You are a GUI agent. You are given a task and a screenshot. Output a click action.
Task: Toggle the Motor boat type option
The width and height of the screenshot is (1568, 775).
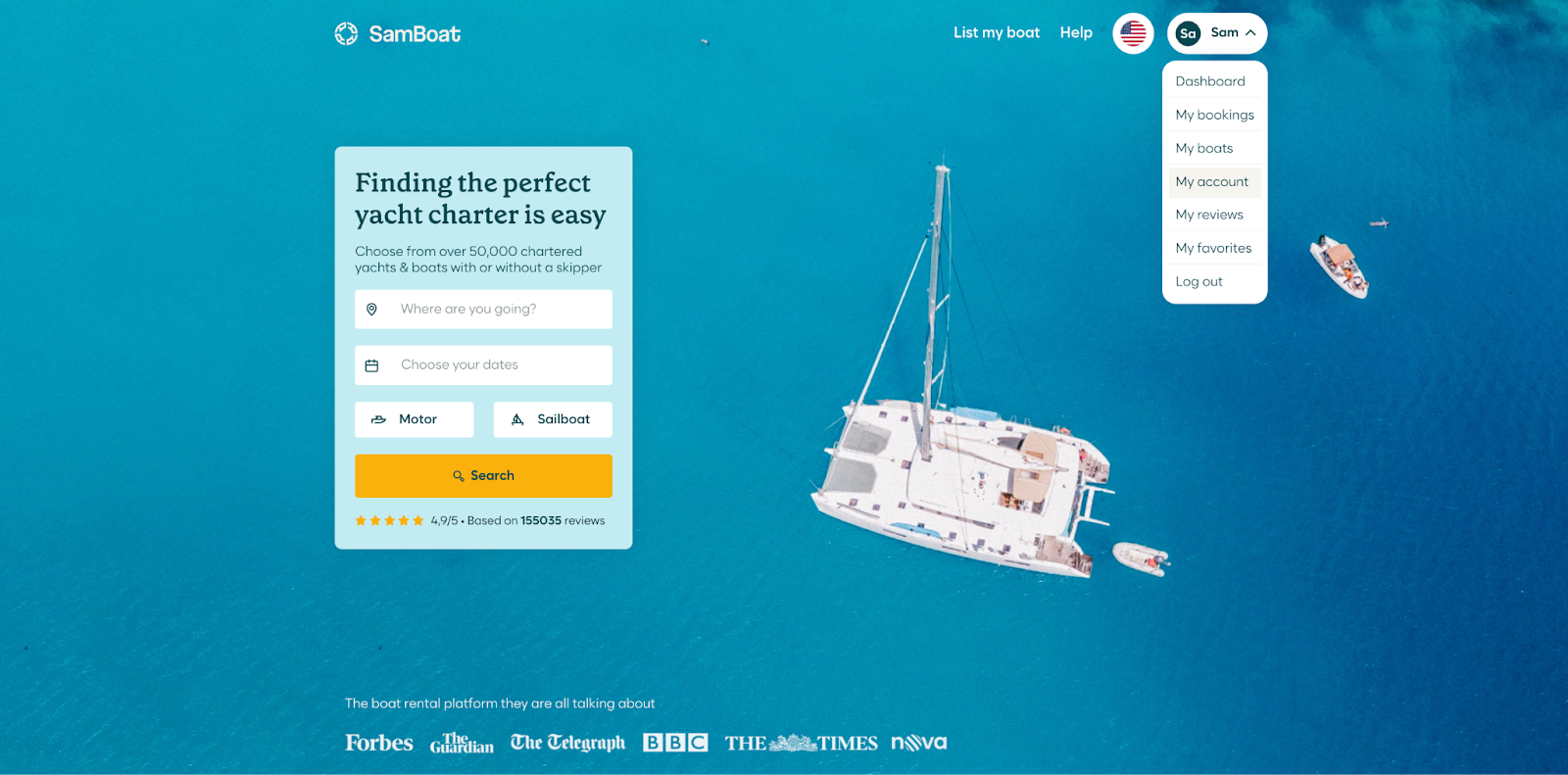point(414,419)
